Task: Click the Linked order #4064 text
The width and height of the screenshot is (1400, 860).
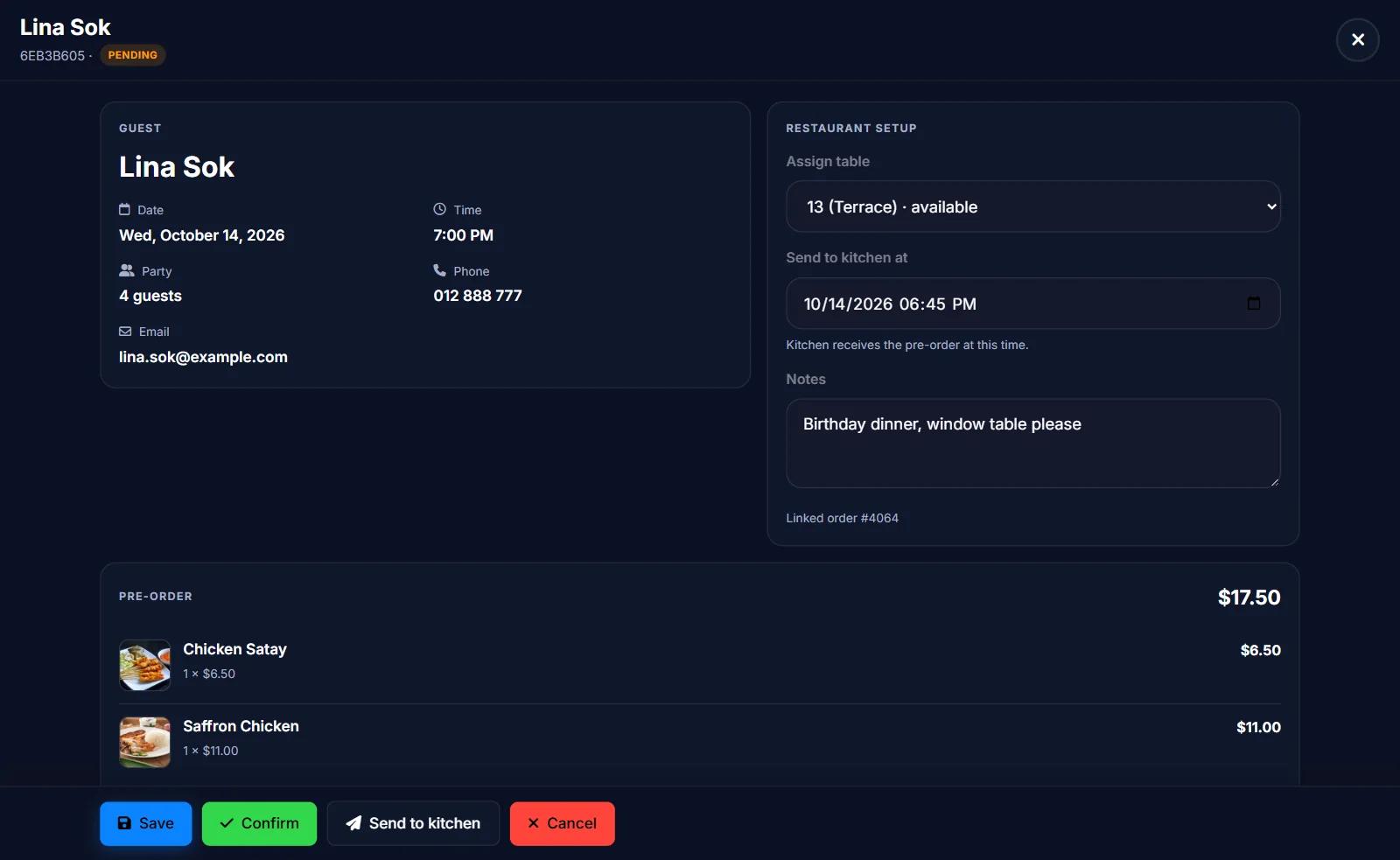Action: click(x=842, y=518)
